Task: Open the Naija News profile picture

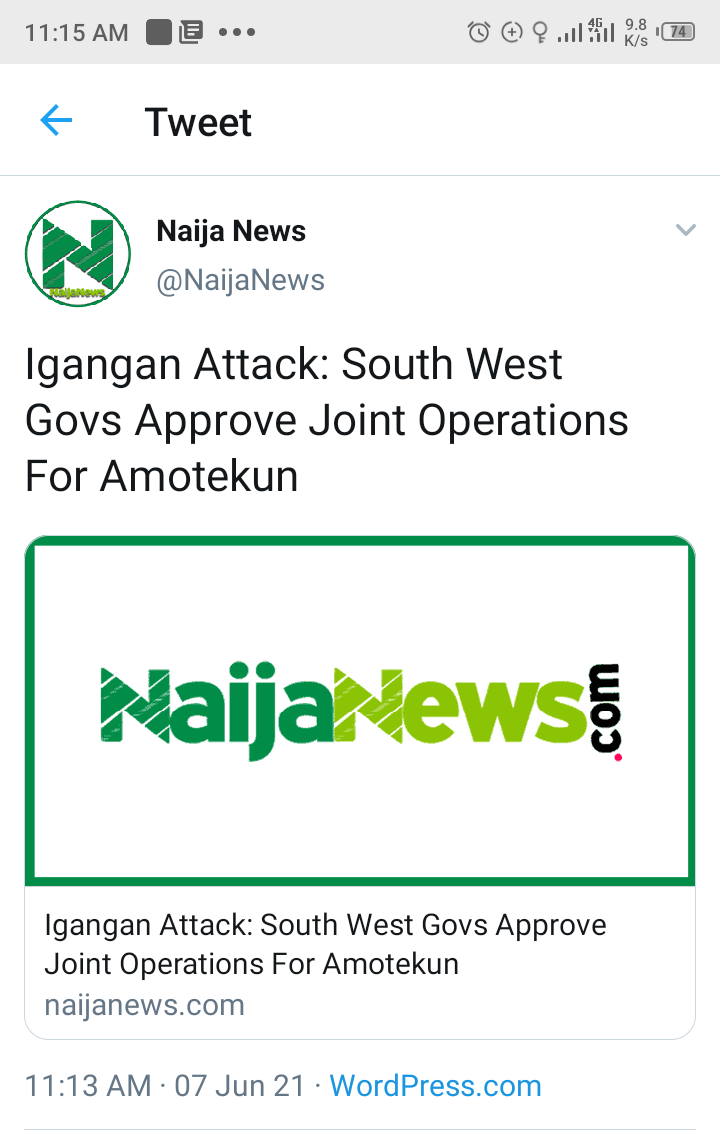Action: (78, 254)
